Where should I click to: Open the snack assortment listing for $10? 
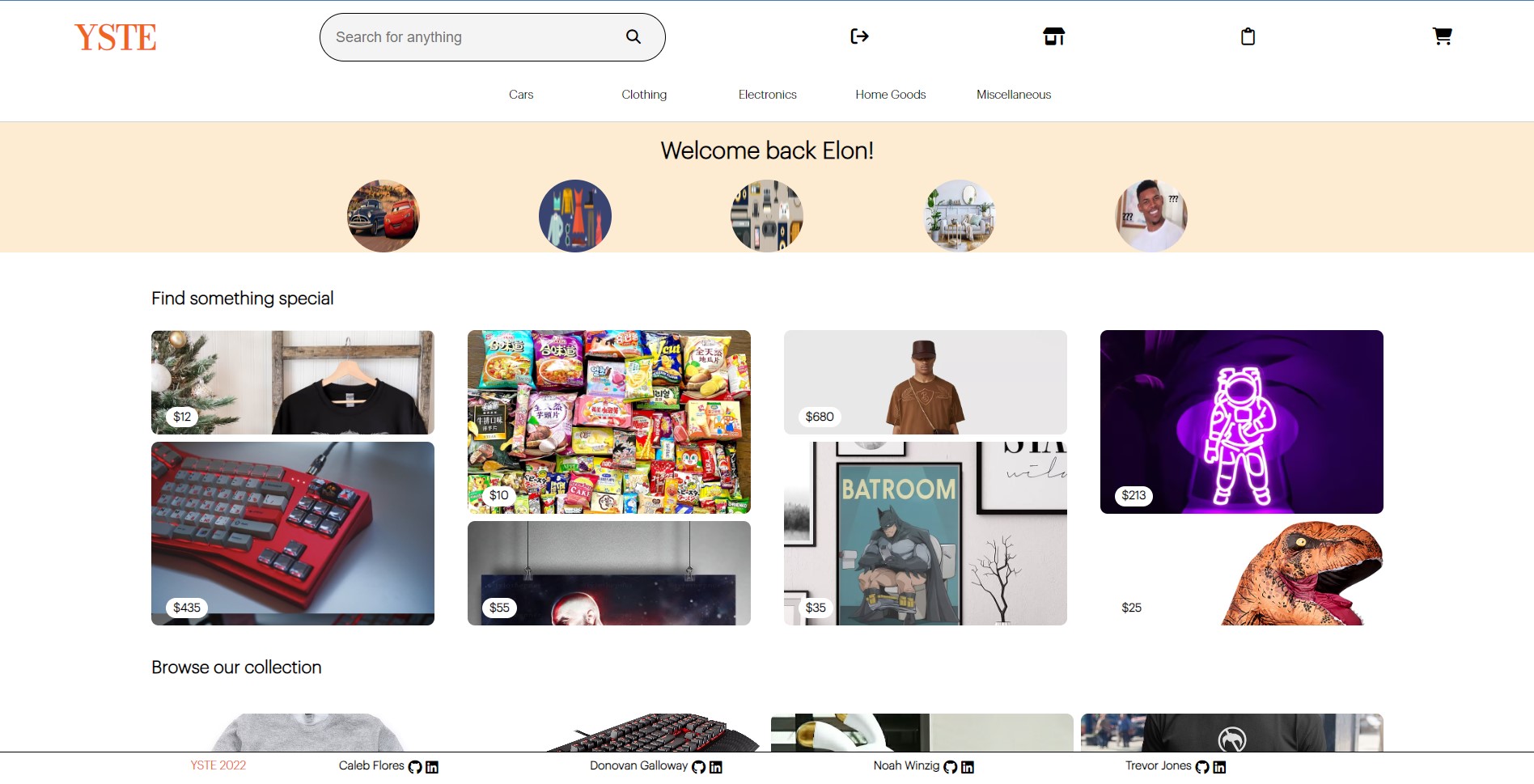pyautogui.click(x=609, y=422)
